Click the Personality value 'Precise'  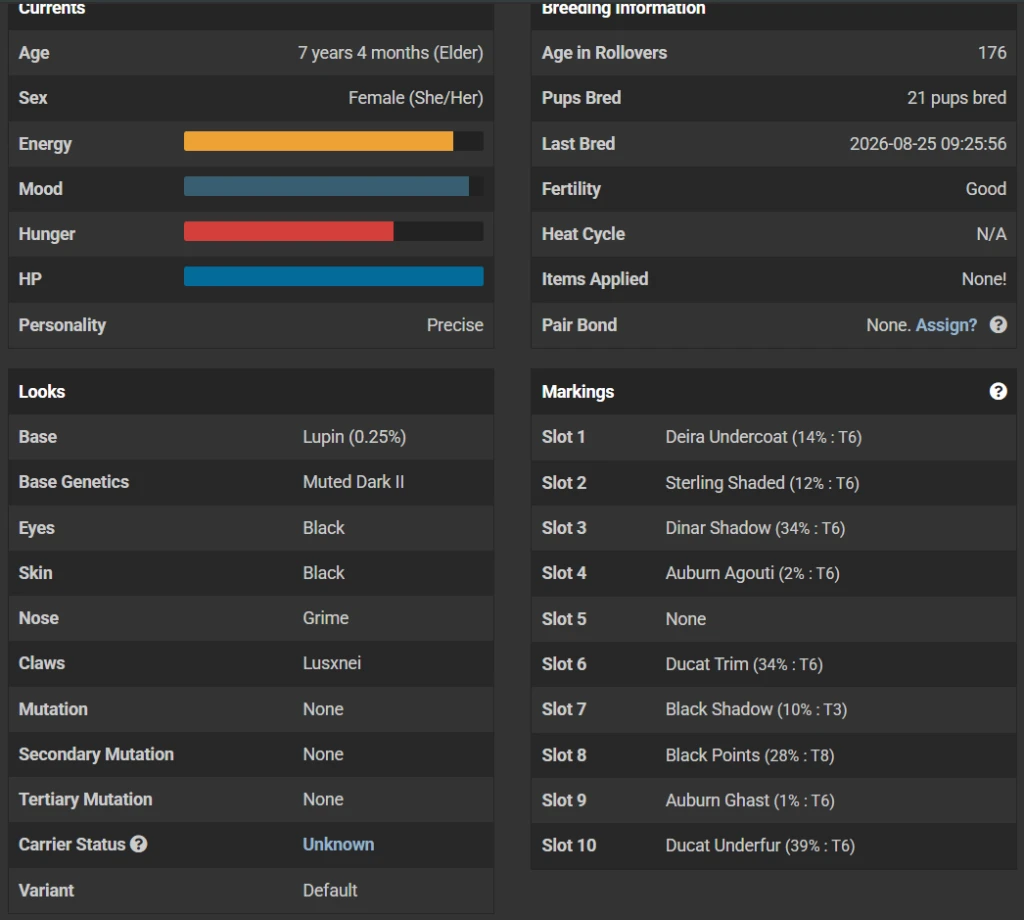pos(455,325)
